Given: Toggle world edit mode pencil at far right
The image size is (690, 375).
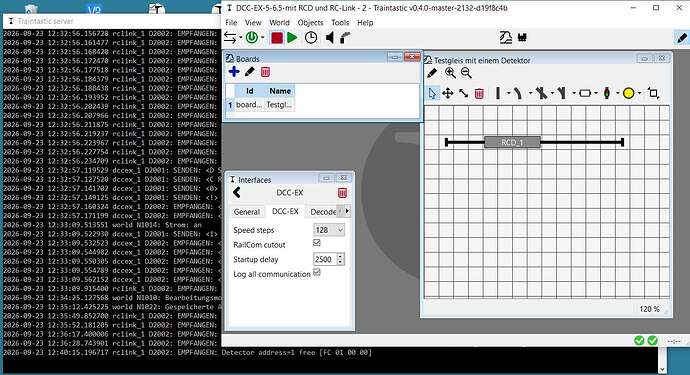Looking at the screenshot, I should click(681, 38).
